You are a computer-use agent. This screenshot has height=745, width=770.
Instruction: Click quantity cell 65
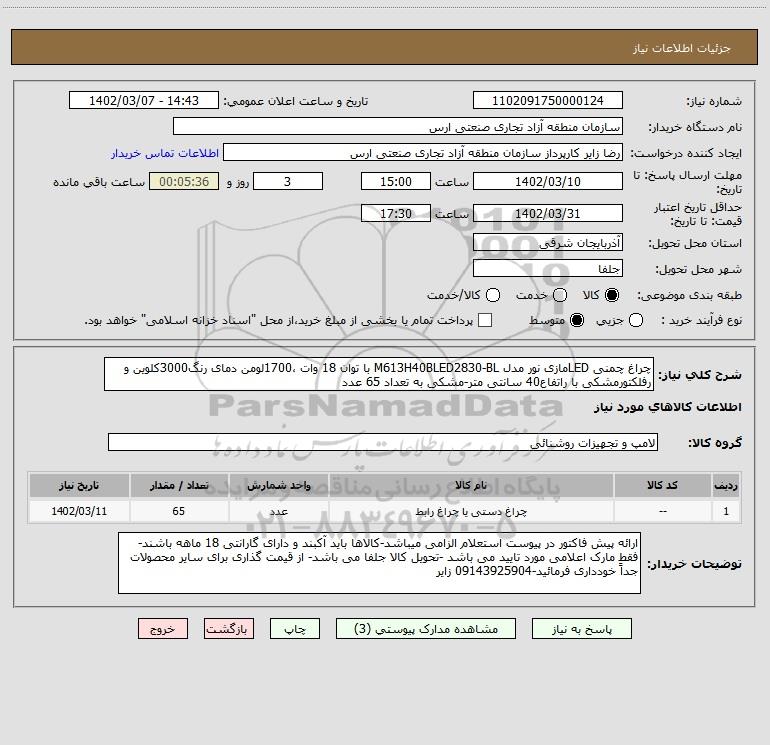pos(179,511)
